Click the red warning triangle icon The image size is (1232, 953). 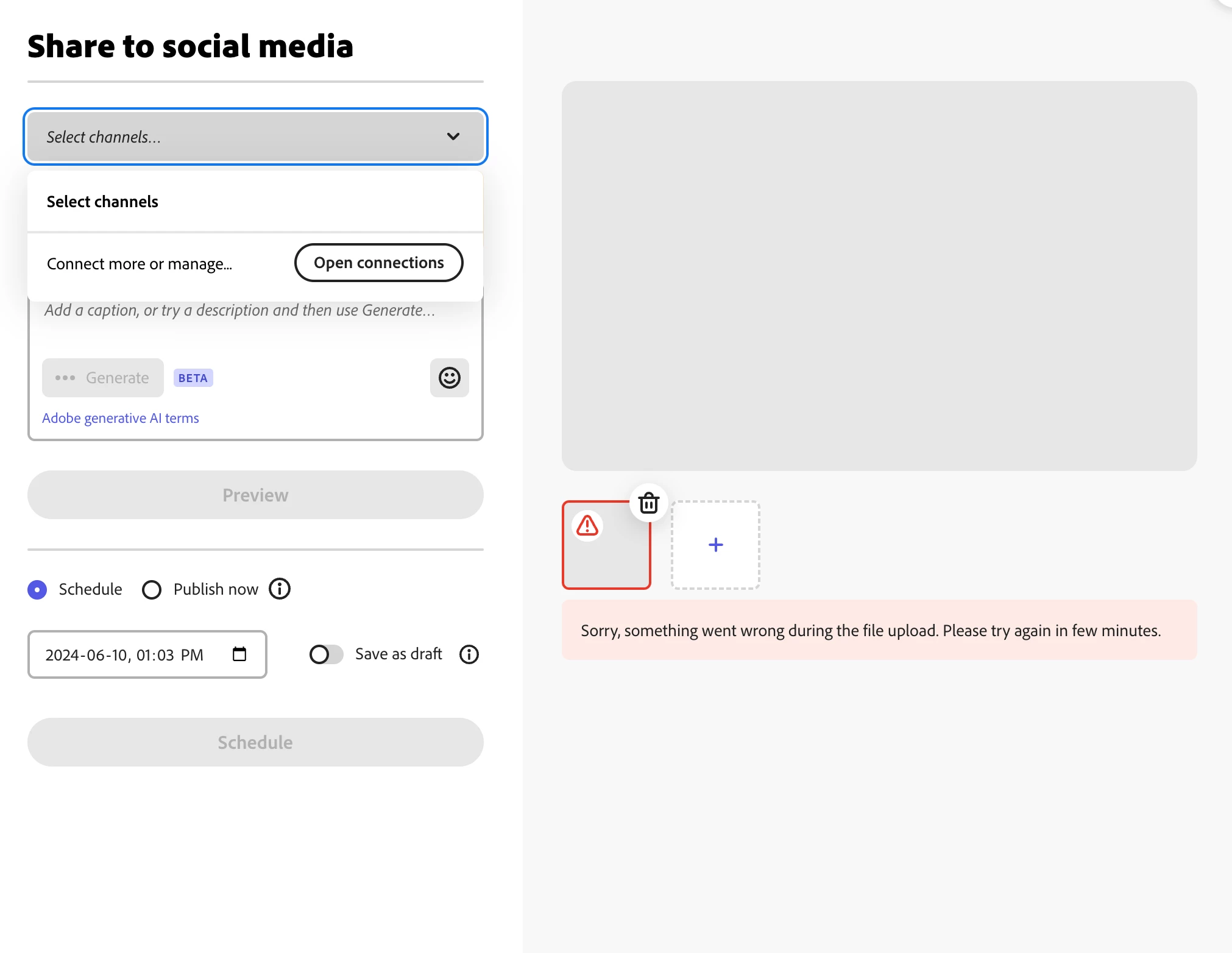[x=587, y=525]
